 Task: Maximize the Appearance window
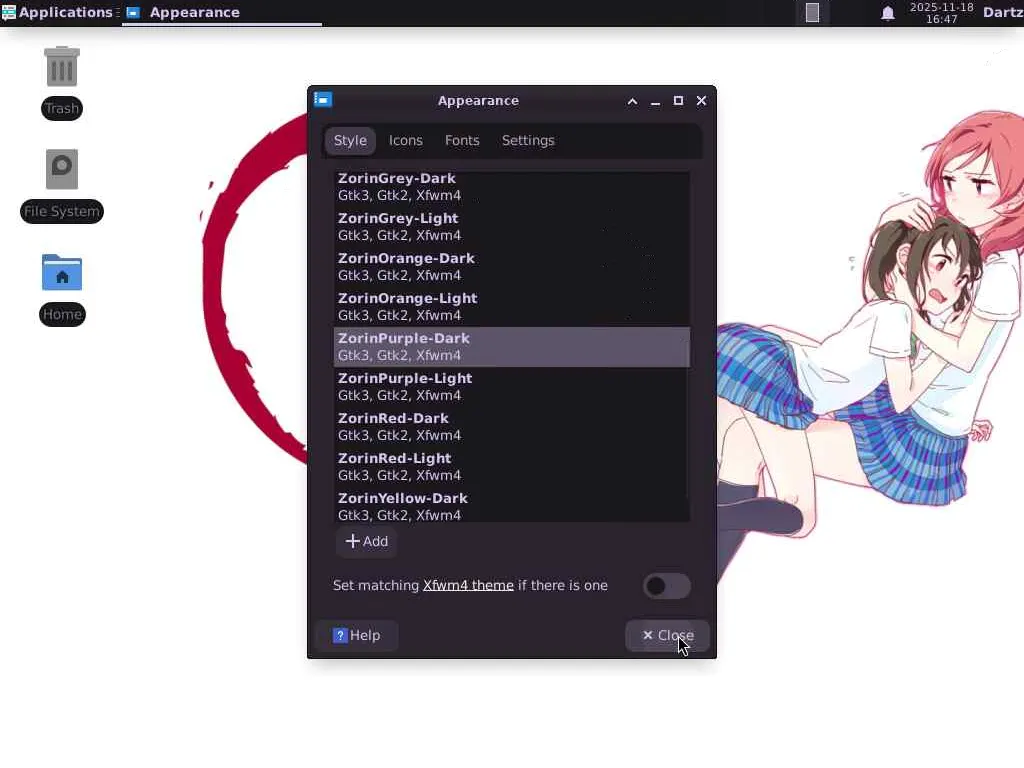[x=678, y=101]
